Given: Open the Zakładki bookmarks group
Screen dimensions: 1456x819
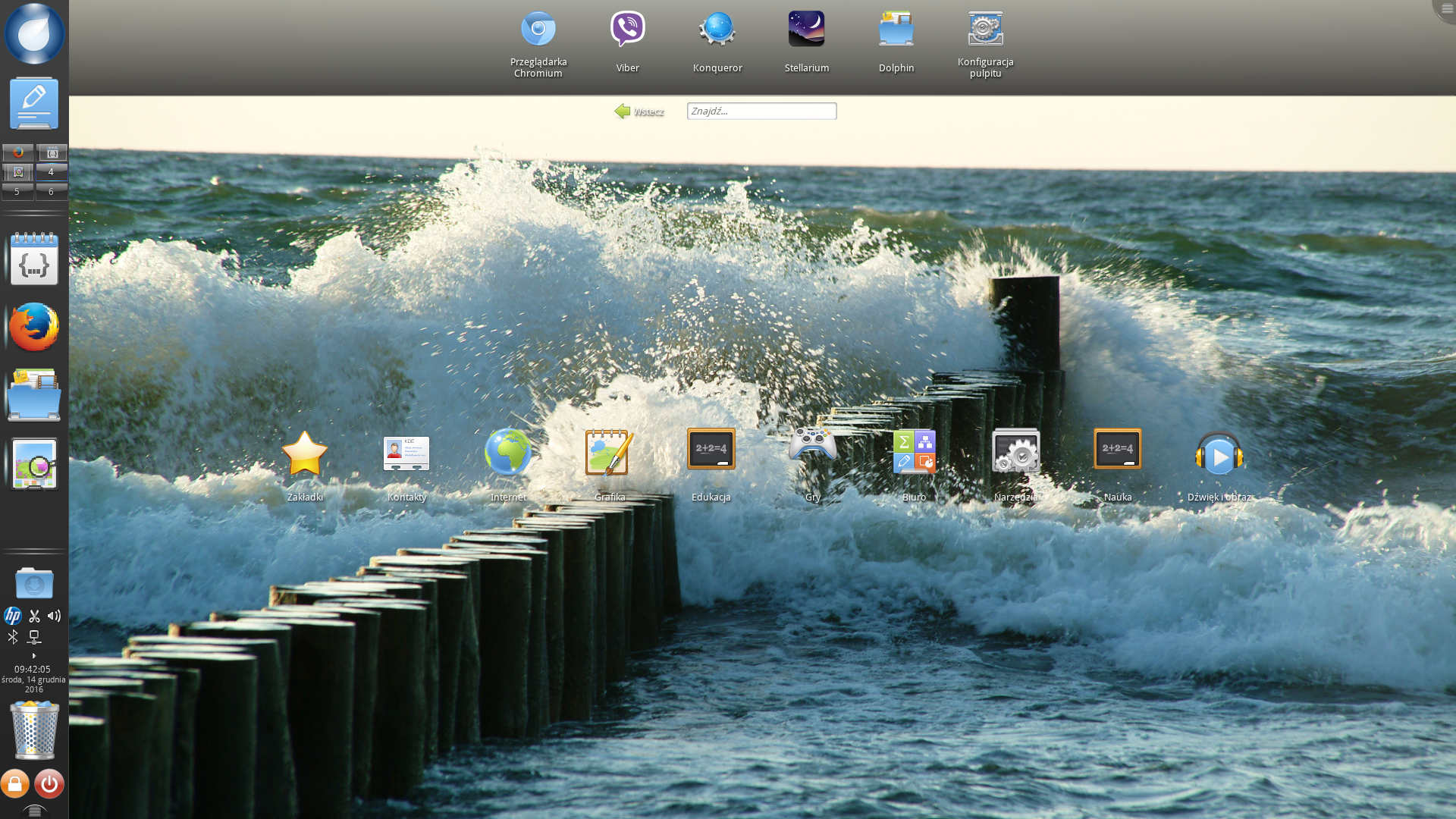Looking at the screenshot, I should pos(305,454).
